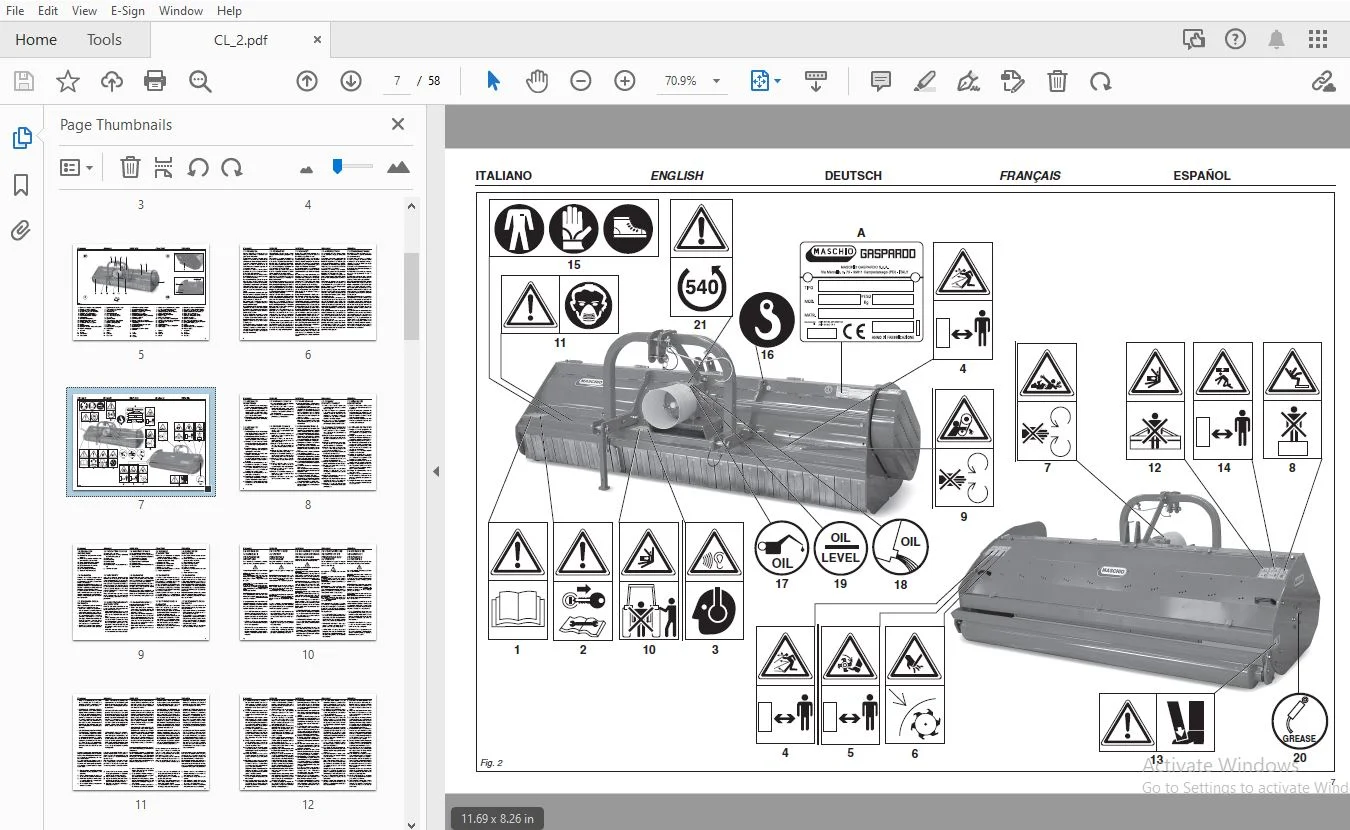Delete selected page thumbnails
1350x830 pixels.
coord(130,168)
